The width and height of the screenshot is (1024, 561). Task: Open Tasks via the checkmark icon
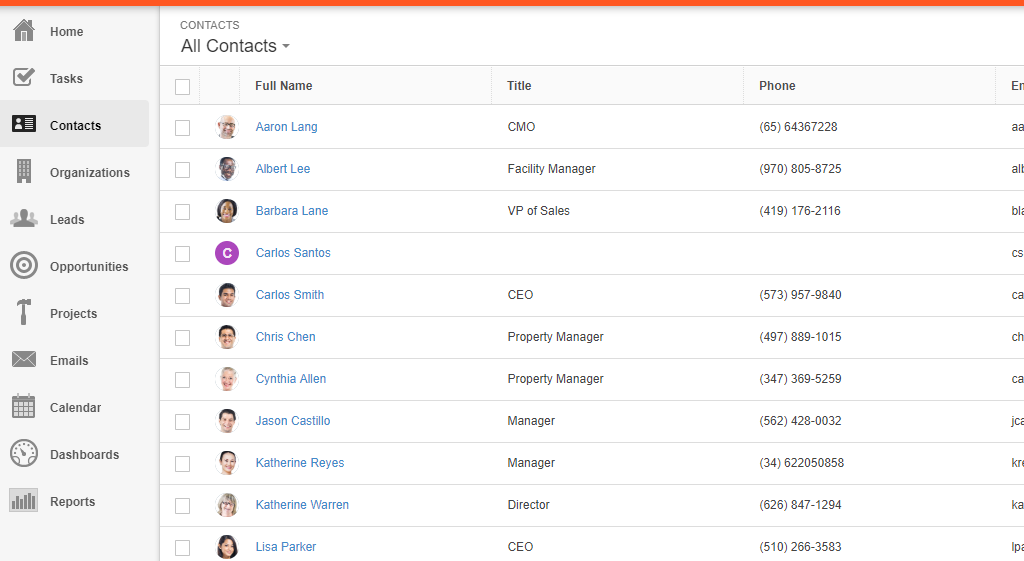(x=24, y=78)
